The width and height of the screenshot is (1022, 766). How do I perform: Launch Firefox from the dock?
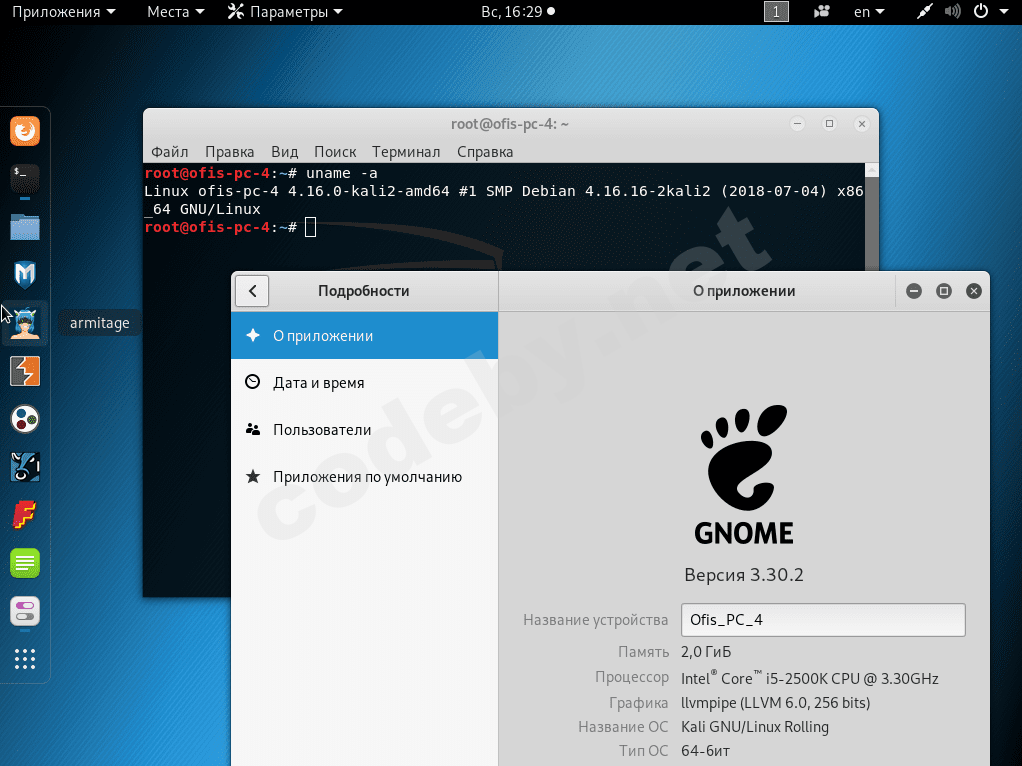pos(25,131)
